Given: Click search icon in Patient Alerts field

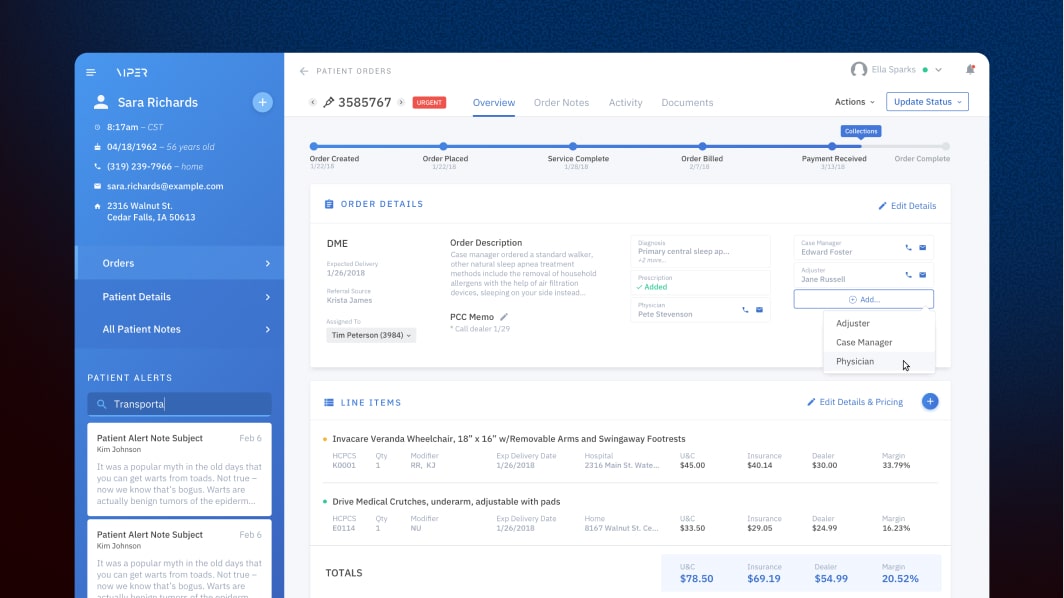Looking at the screenshot, I should [x=102, y=404].
